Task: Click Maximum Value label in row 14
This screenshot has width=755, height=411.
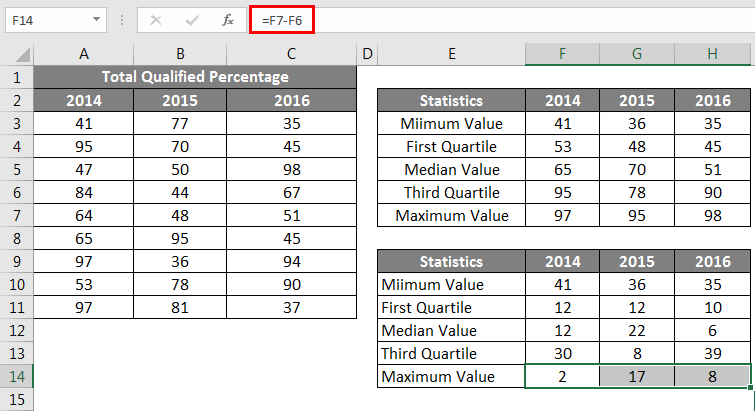Action: coord(452,376)
